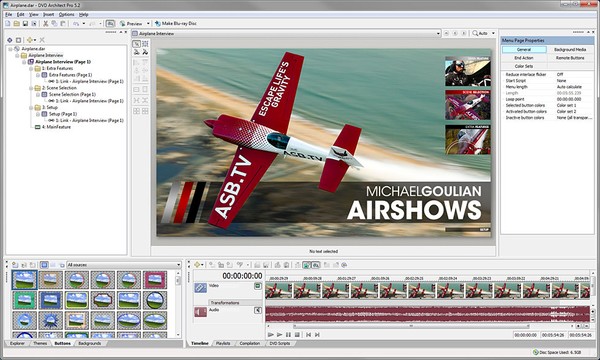Click the Play button in timeline transport
600x360 pixels.
pyautogui.click(x=279, y=335)
